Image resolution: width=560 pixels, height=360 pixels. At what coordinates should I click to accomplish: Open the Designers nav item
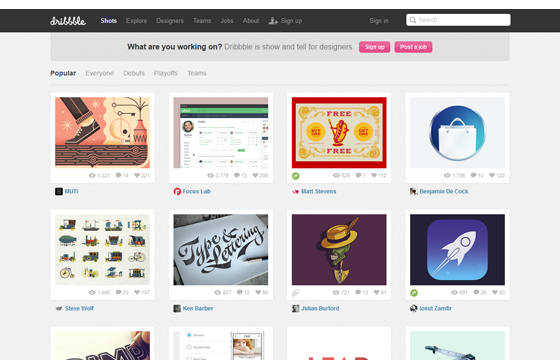pyautogui.click(x=170, y=21)
